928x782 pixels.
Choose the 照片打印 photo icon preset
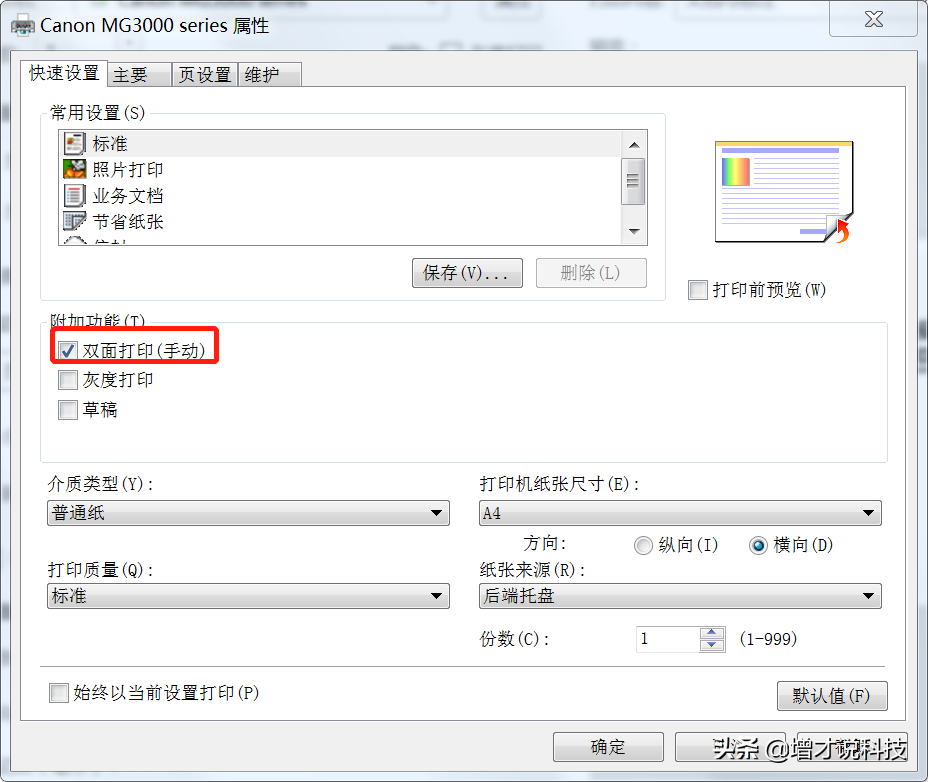click(x=75, y=169)
